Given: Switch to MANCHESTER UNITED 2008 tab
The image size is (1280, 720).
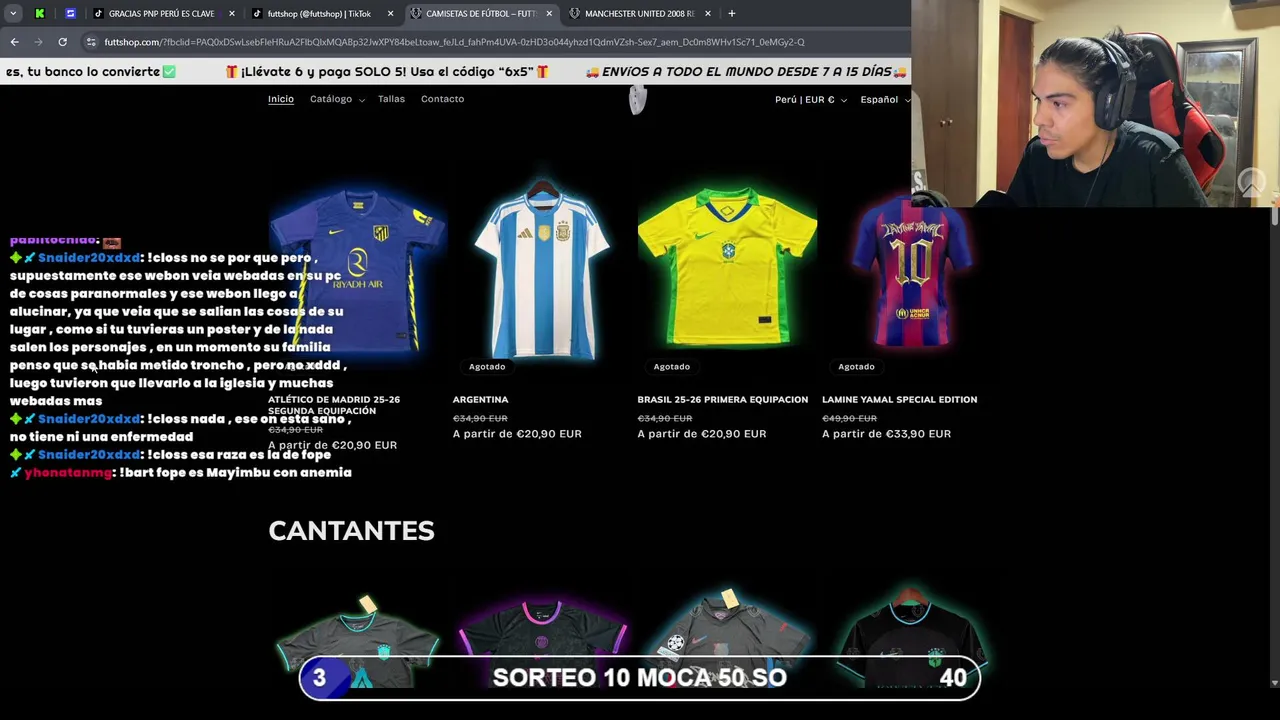Looking at the screenshot, I should coord(639,14).
